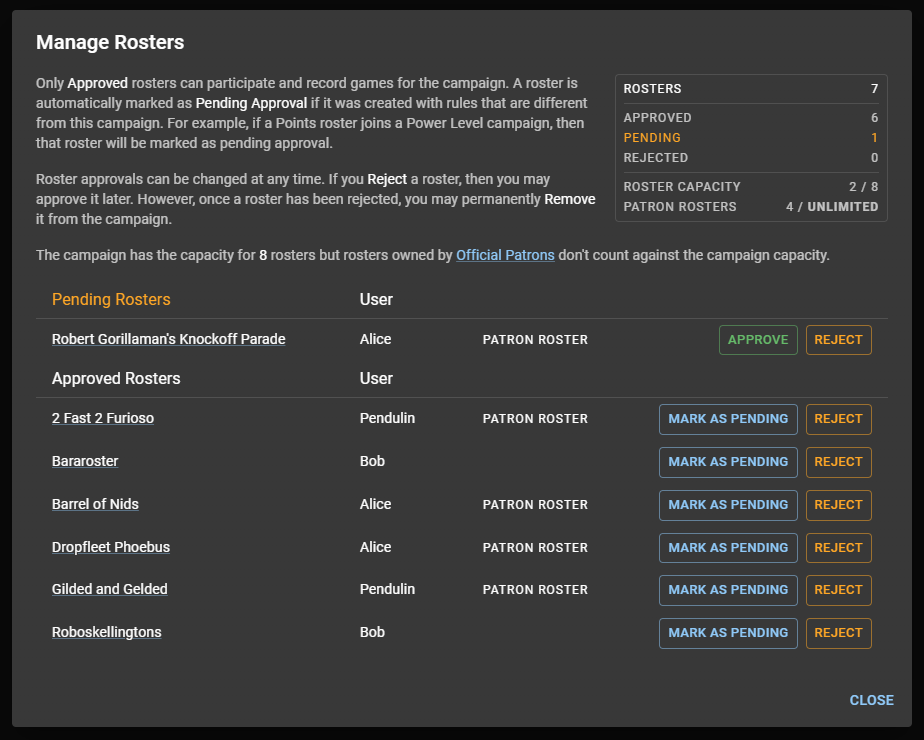
Task: Close the Manage Rosters dialog
Action: [871, 700]
